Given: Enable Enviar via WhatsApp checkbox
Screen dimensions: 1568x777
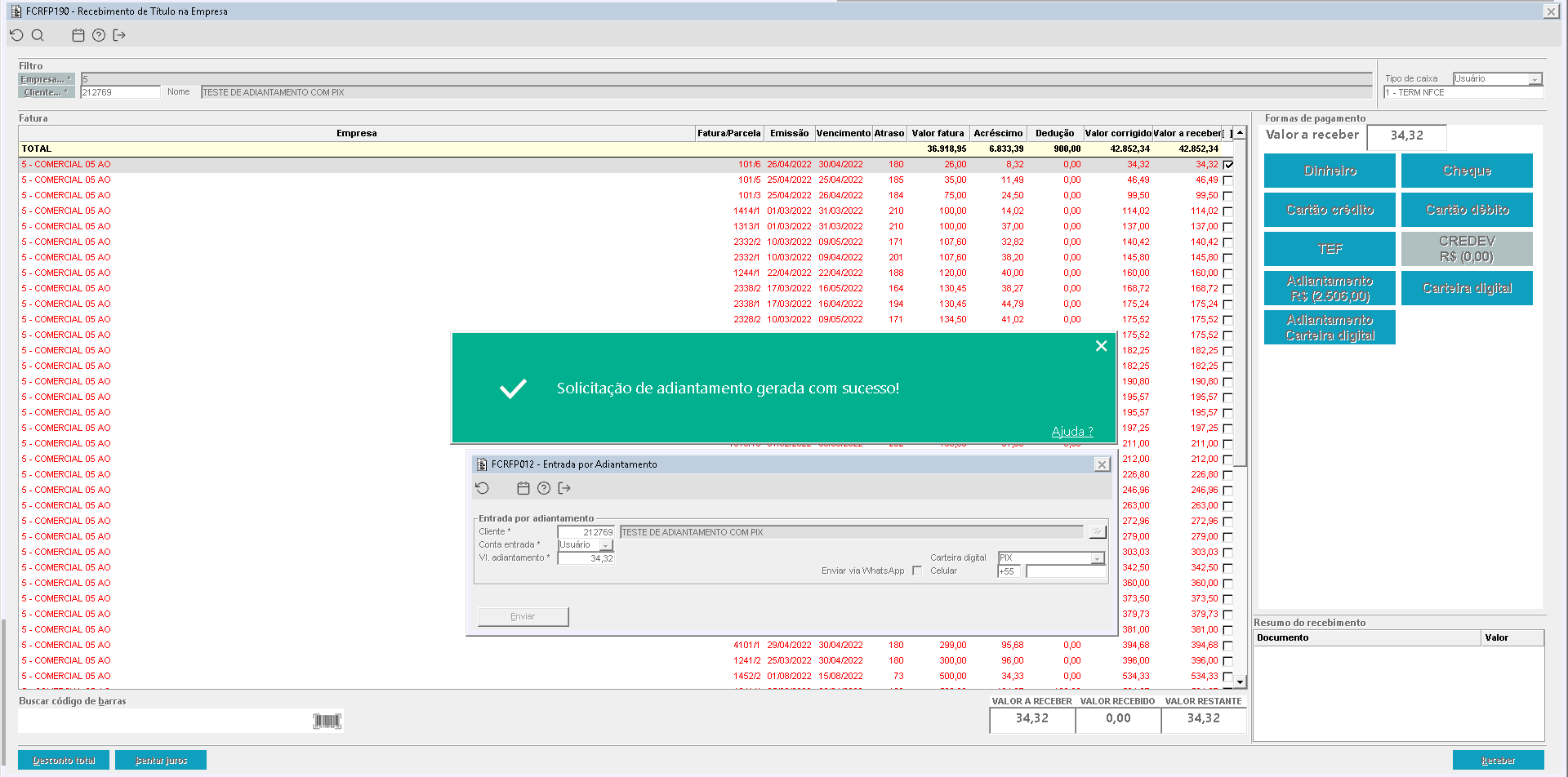Looking at the screenshot, I should click(917, 571).
